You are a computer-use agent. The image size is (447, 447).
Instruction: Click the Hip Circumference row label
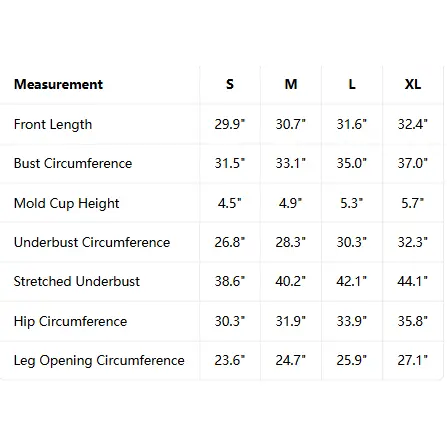[x=70, y=321]
